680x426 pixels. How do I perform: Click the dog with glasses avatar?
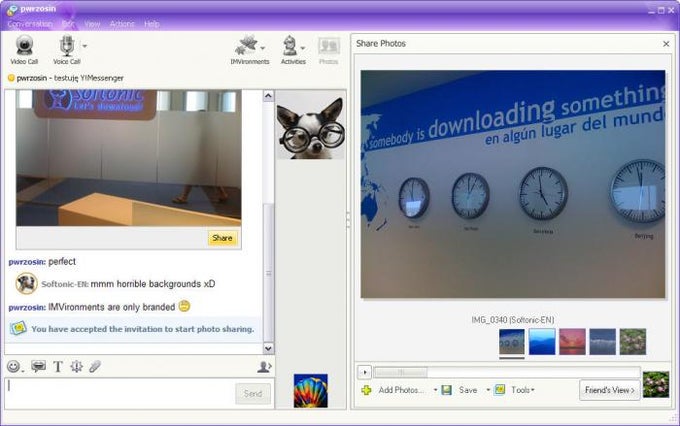point(311,127)
